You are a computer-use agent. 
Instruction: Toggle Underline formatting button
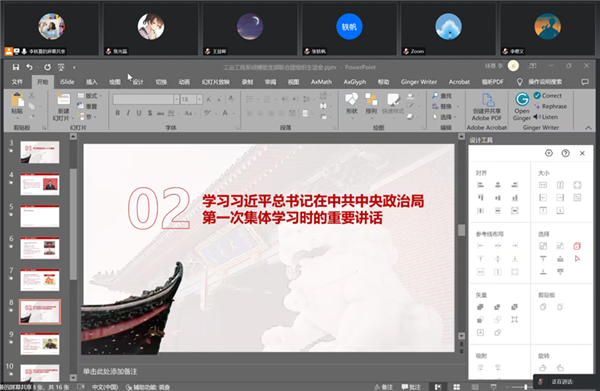pyautogui.click(x=139, y=113)
